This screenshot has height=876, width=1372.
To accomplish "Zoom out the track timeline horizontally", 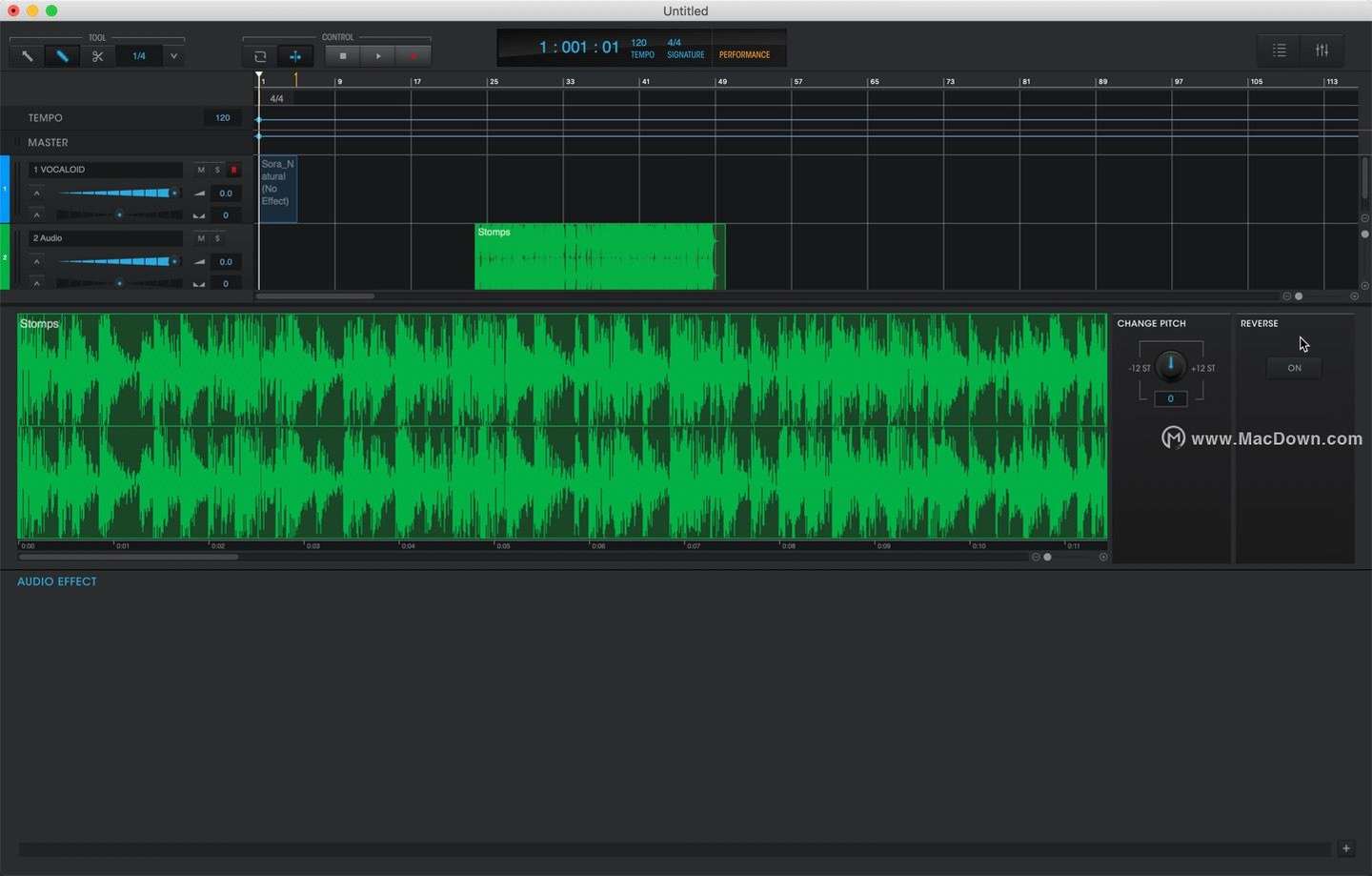I will pos(1286,296).
